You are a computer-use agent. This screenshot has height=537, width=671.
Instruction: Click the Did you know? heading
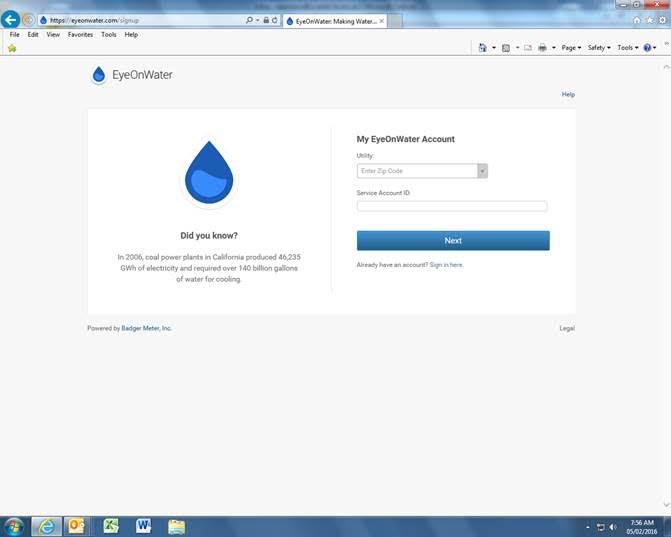click(209, 236)
